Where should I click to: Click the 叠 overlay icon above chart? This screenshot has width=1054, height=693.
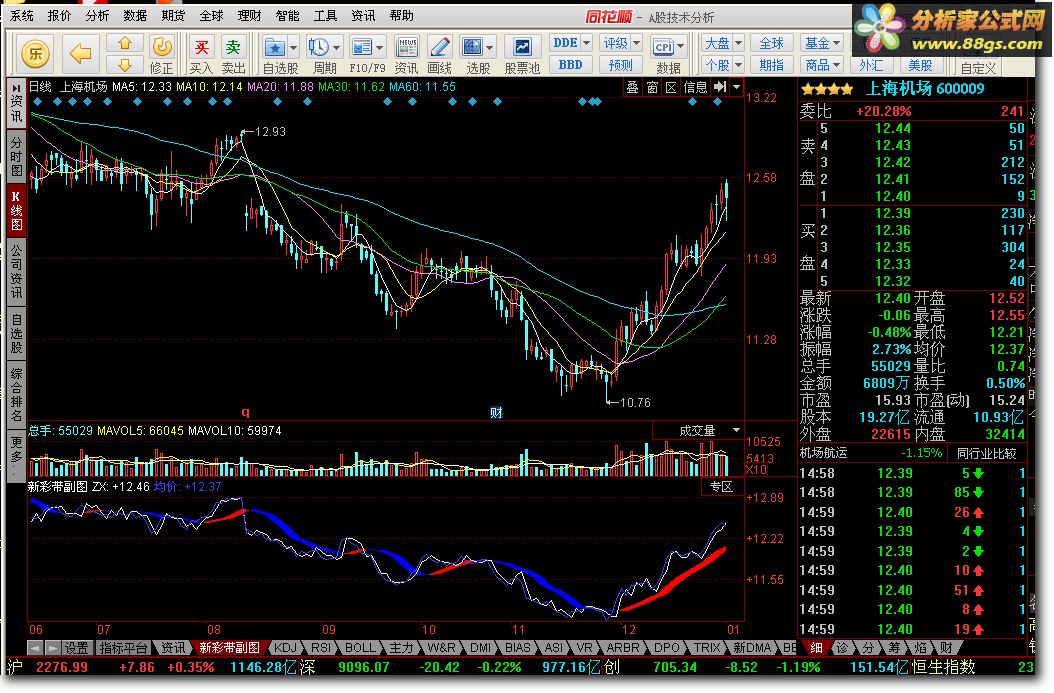point(633,87)
